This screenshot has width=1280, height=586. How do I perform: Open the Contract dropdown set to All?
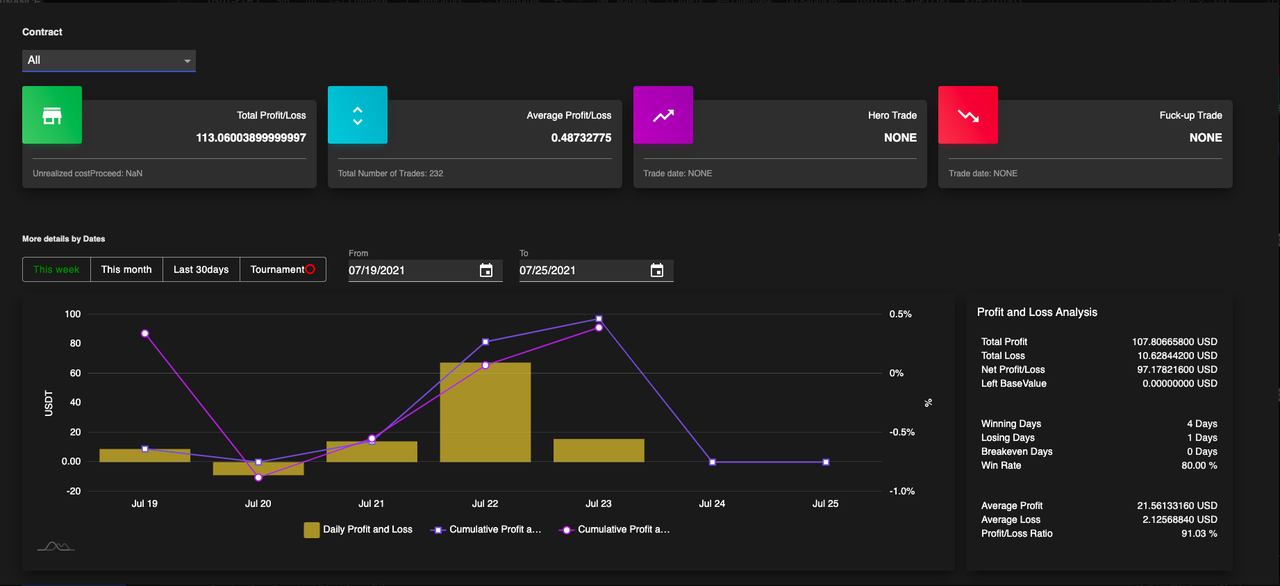point(109,61)
